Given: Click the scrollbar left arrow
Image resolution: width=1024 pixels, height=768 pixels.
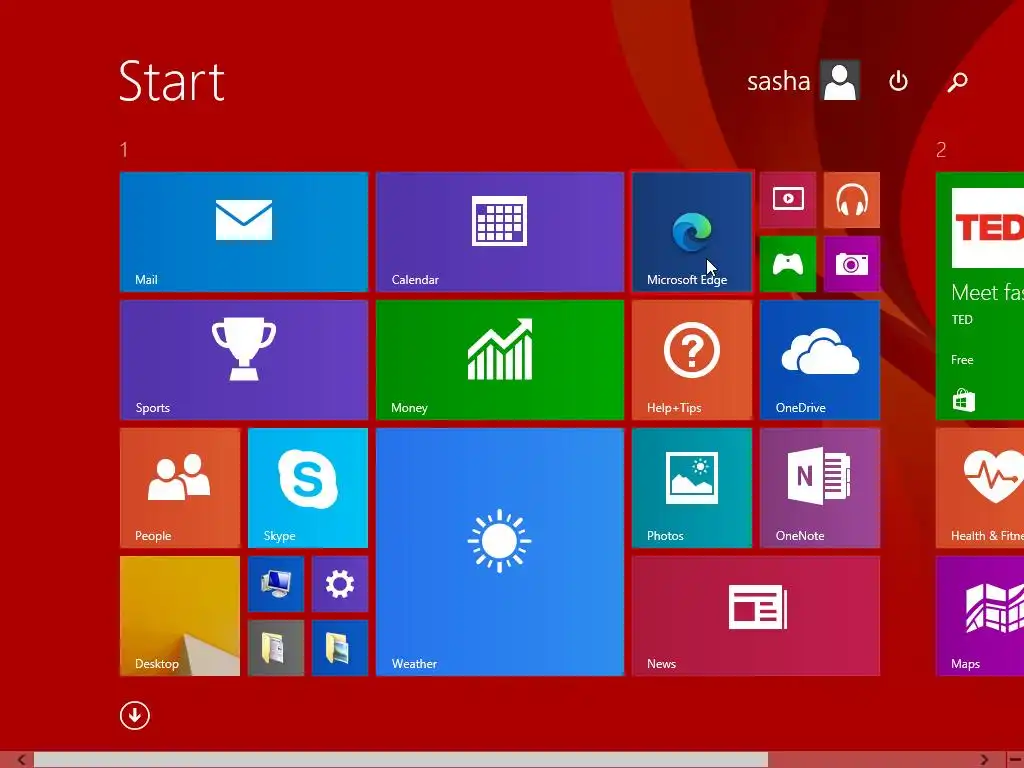Looking at the screenshot, I should 22,760.
